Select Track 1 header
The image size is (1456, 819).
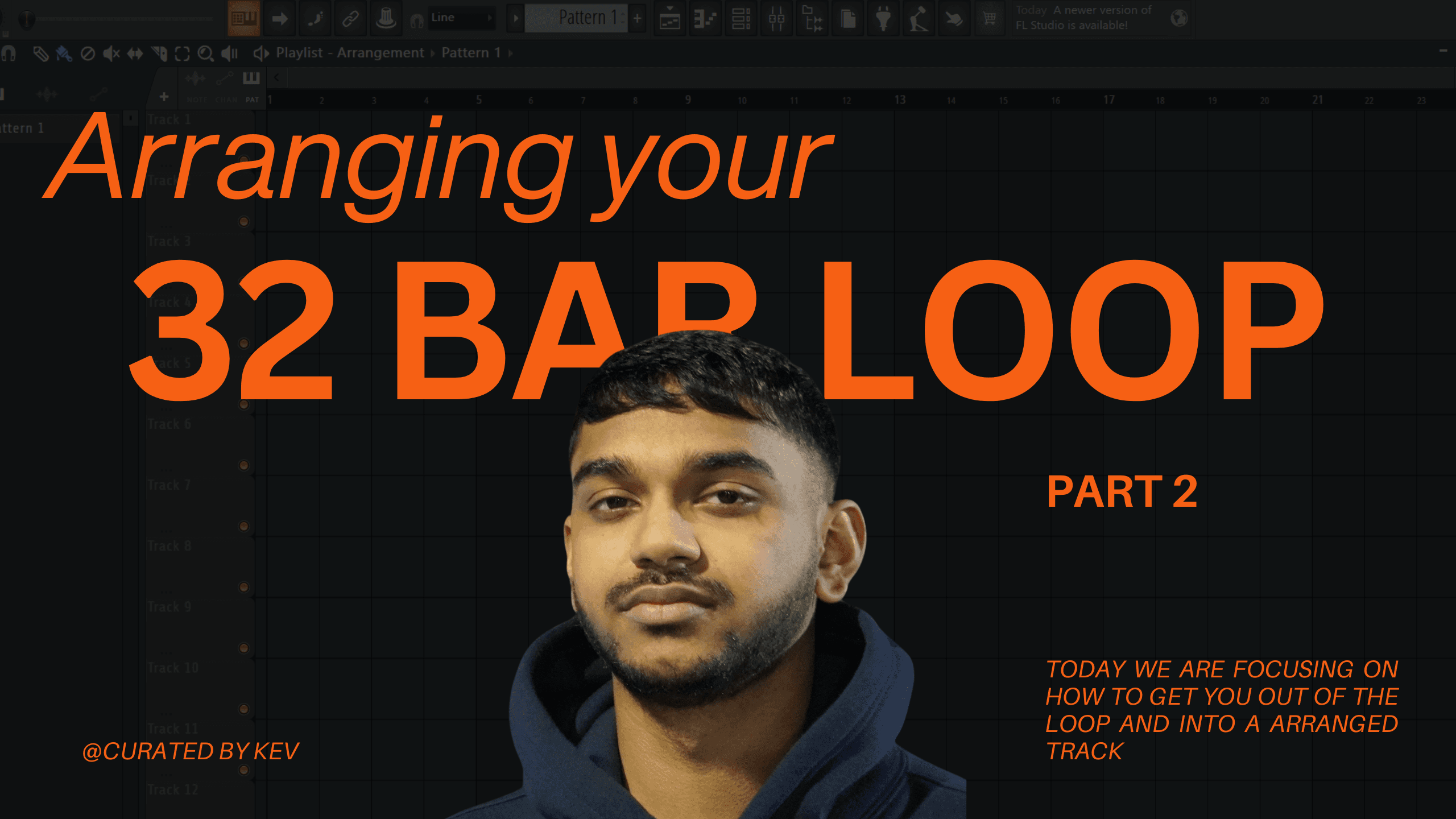[x=199, y=140]
